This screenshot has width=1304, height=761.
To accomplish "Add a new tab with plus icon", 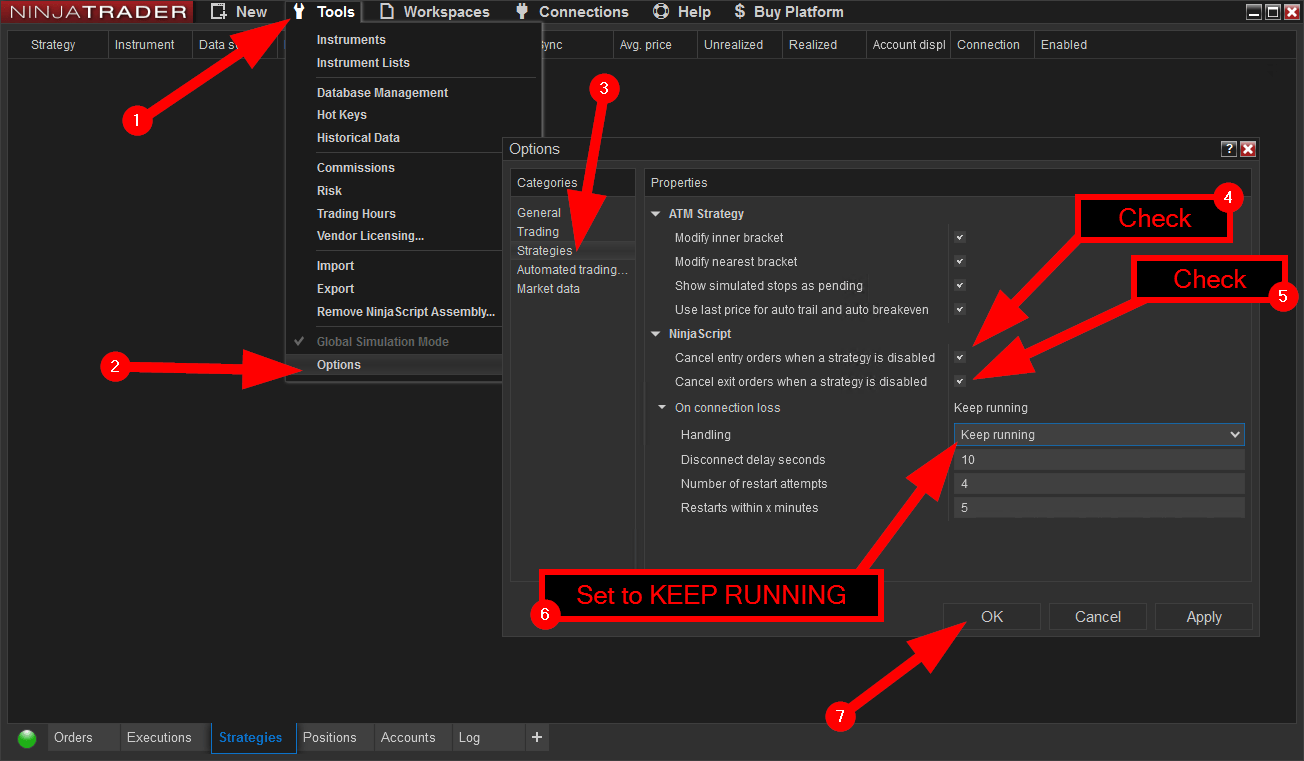I will pyautogui.click(x=537, y=737).
